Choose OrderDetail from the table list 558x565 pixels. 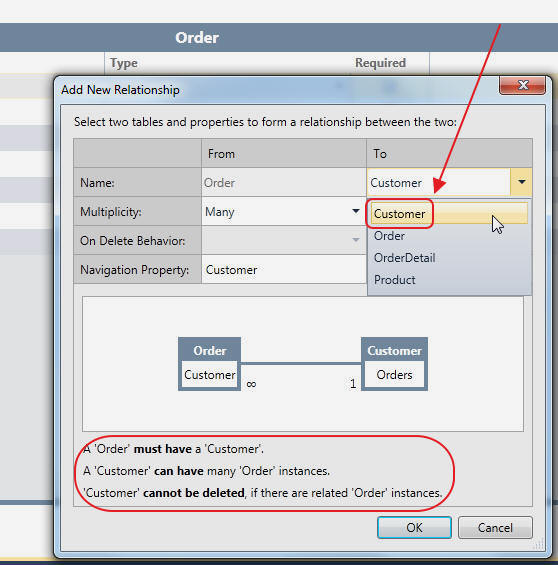tap(449, 258)
